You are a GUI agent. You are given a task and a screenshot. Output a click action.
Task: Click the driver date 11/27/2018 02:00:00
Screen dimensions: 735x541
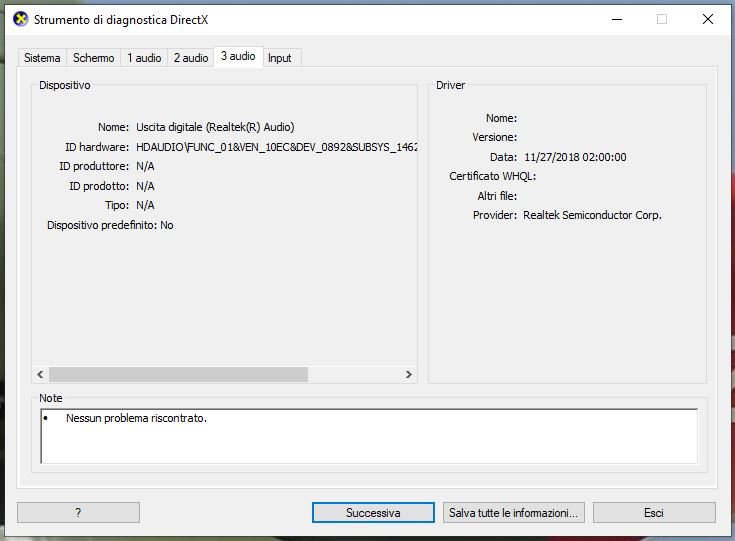click(x=575, y=157)
